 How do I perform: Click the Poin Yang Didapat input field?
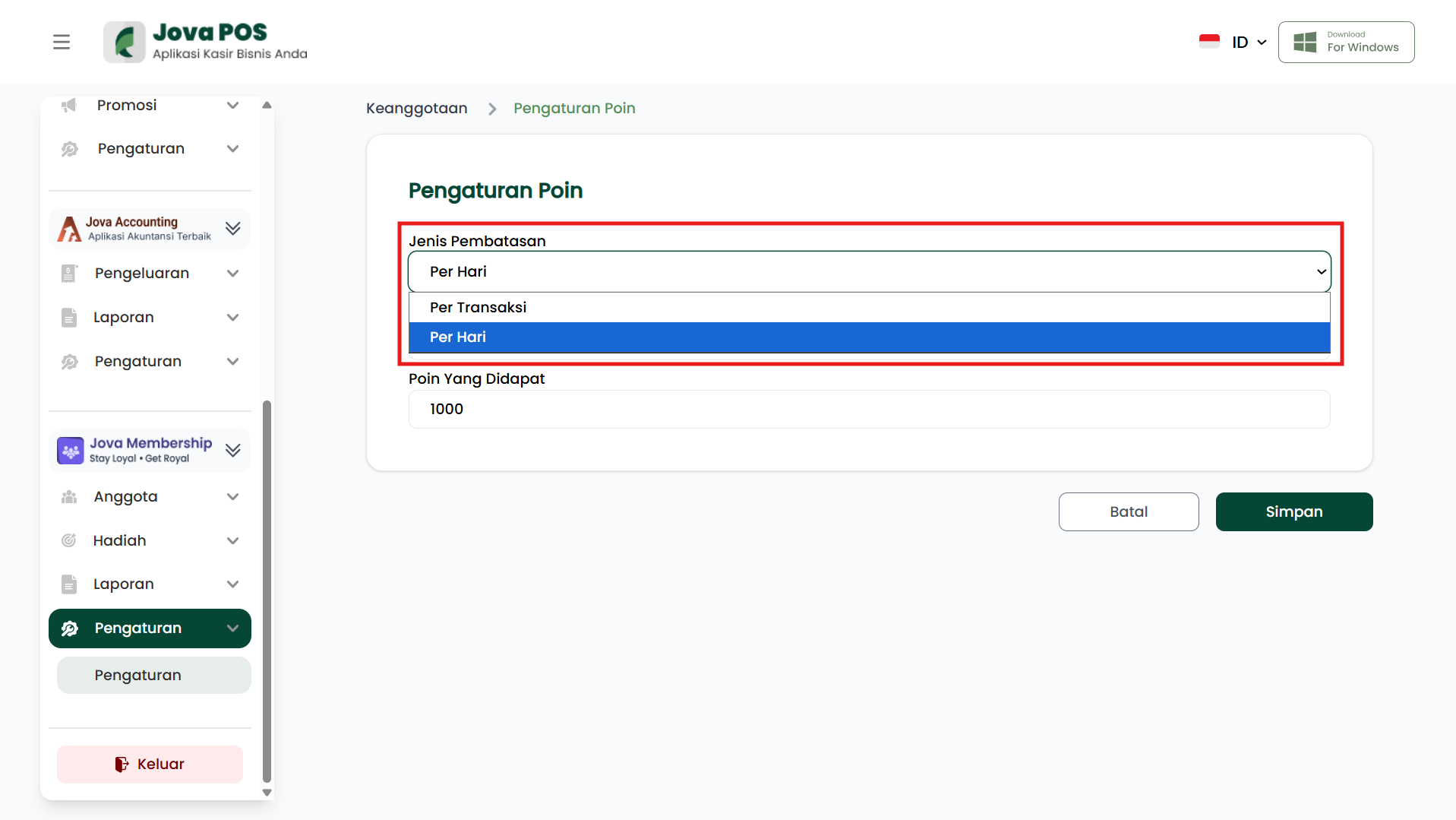click(x=869, y=410)
